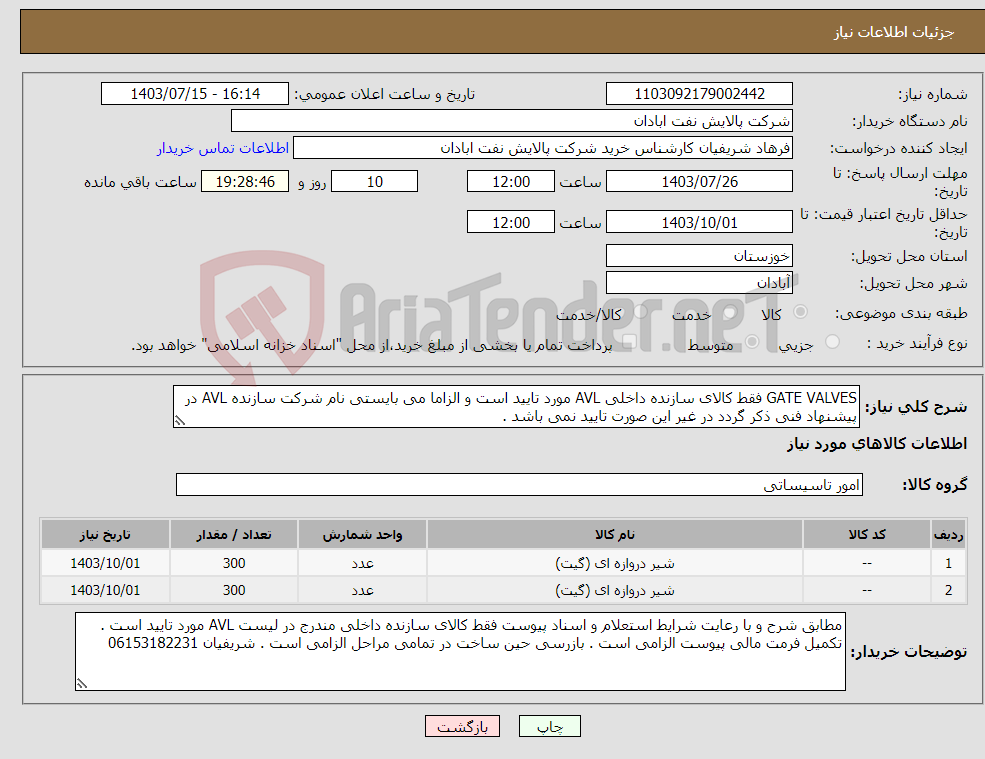Click the کد کالا column header
Viewport: 985px width, 759px height.
tap(867, 535)
